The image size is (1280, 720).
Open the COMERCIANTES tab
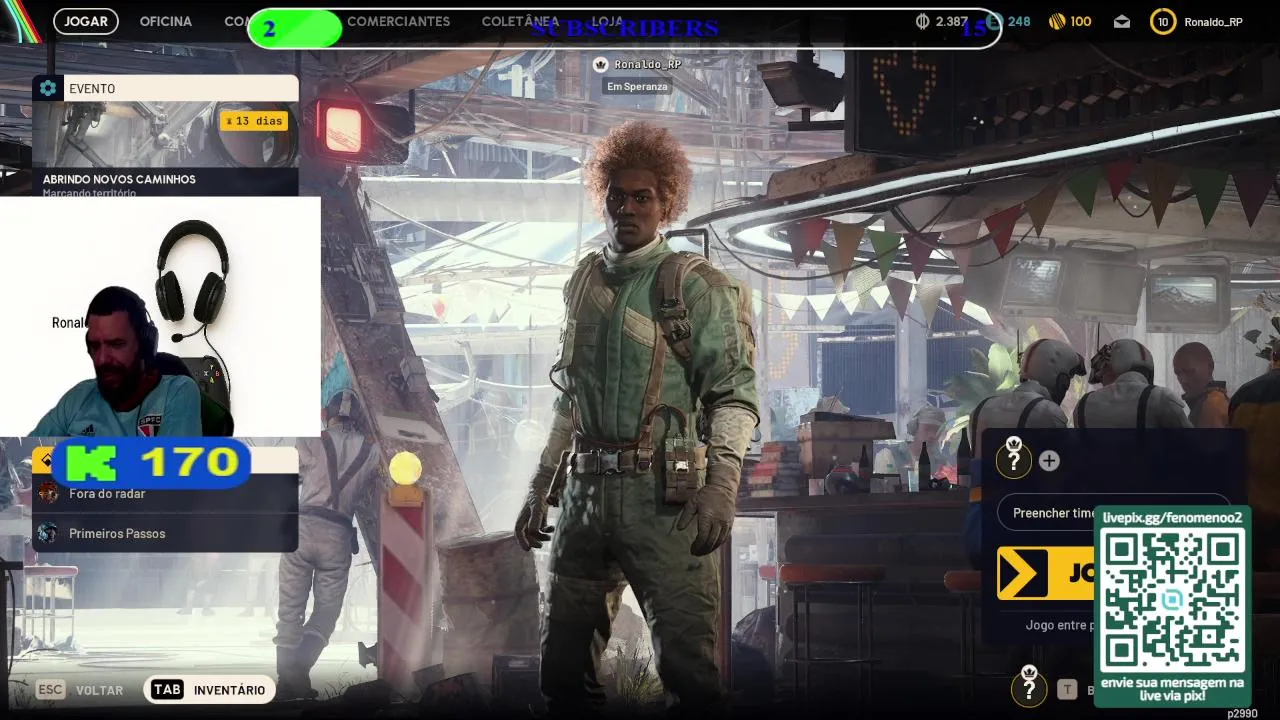click(398, 21)
